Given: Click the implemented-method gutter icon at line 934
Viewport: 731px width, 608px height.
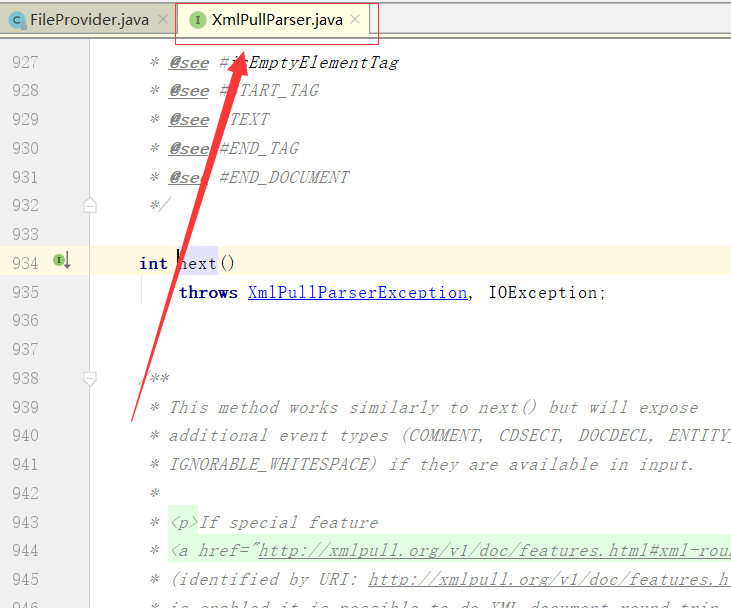Looking at the screenshot, I should click(x=62, y=260).
